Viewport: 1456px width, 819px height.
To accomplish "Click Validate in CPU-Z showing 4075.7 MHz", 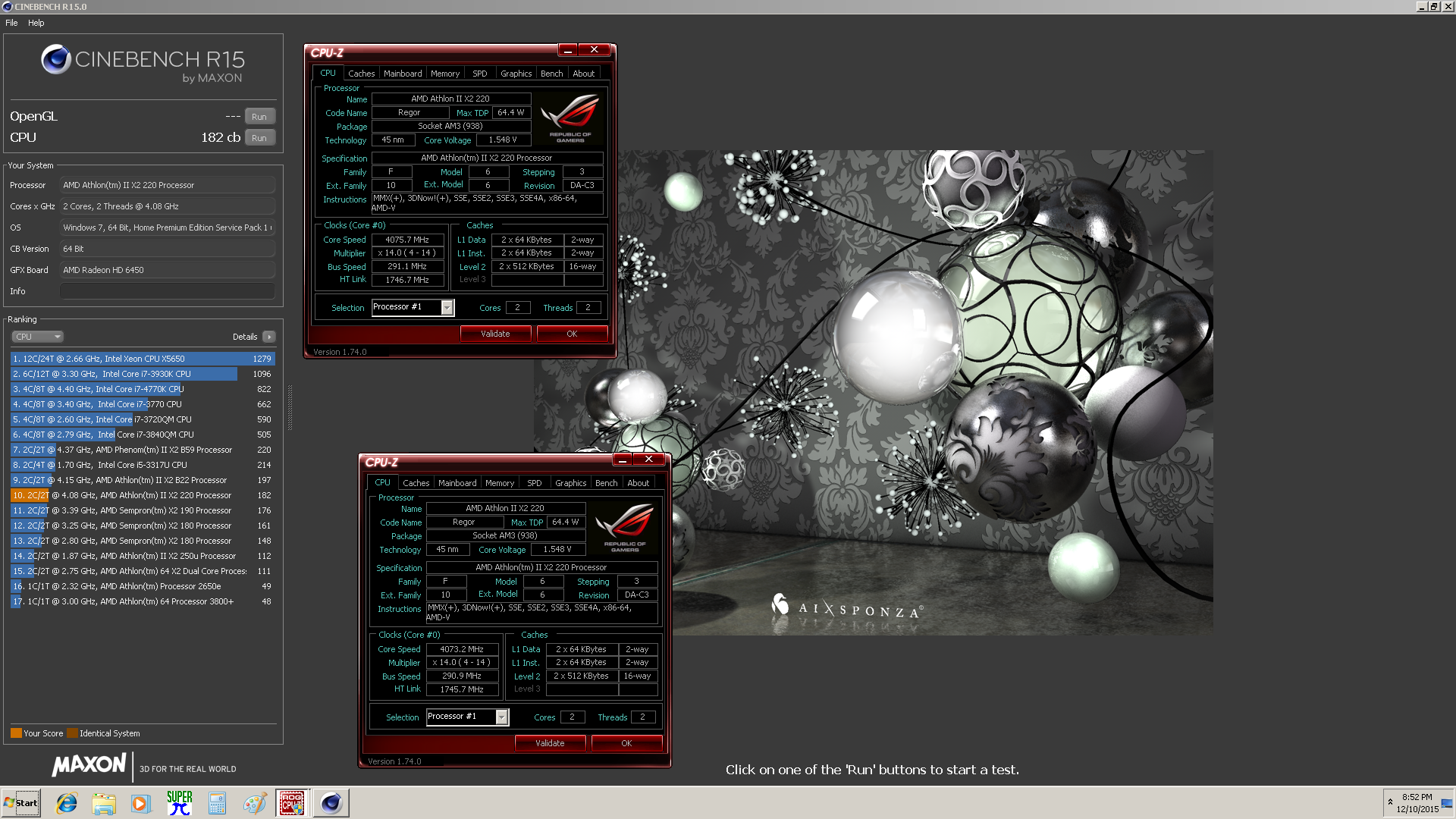I will pos(495,334).
